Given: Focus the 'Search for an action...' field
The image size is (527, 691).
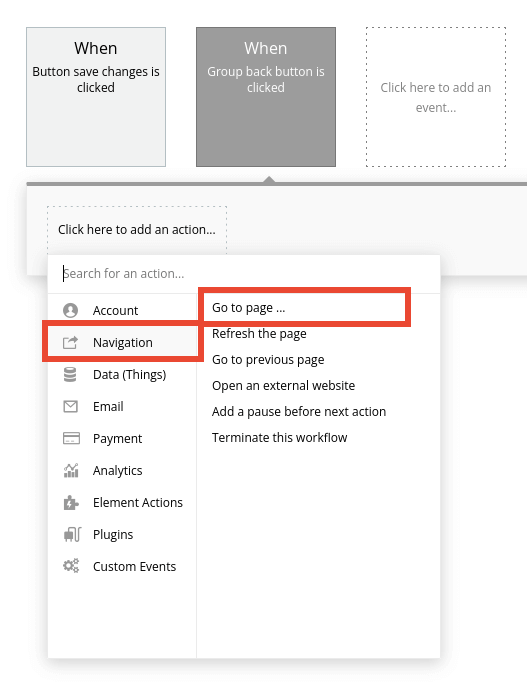Looking at the screenshot, I should coord(244,274).
